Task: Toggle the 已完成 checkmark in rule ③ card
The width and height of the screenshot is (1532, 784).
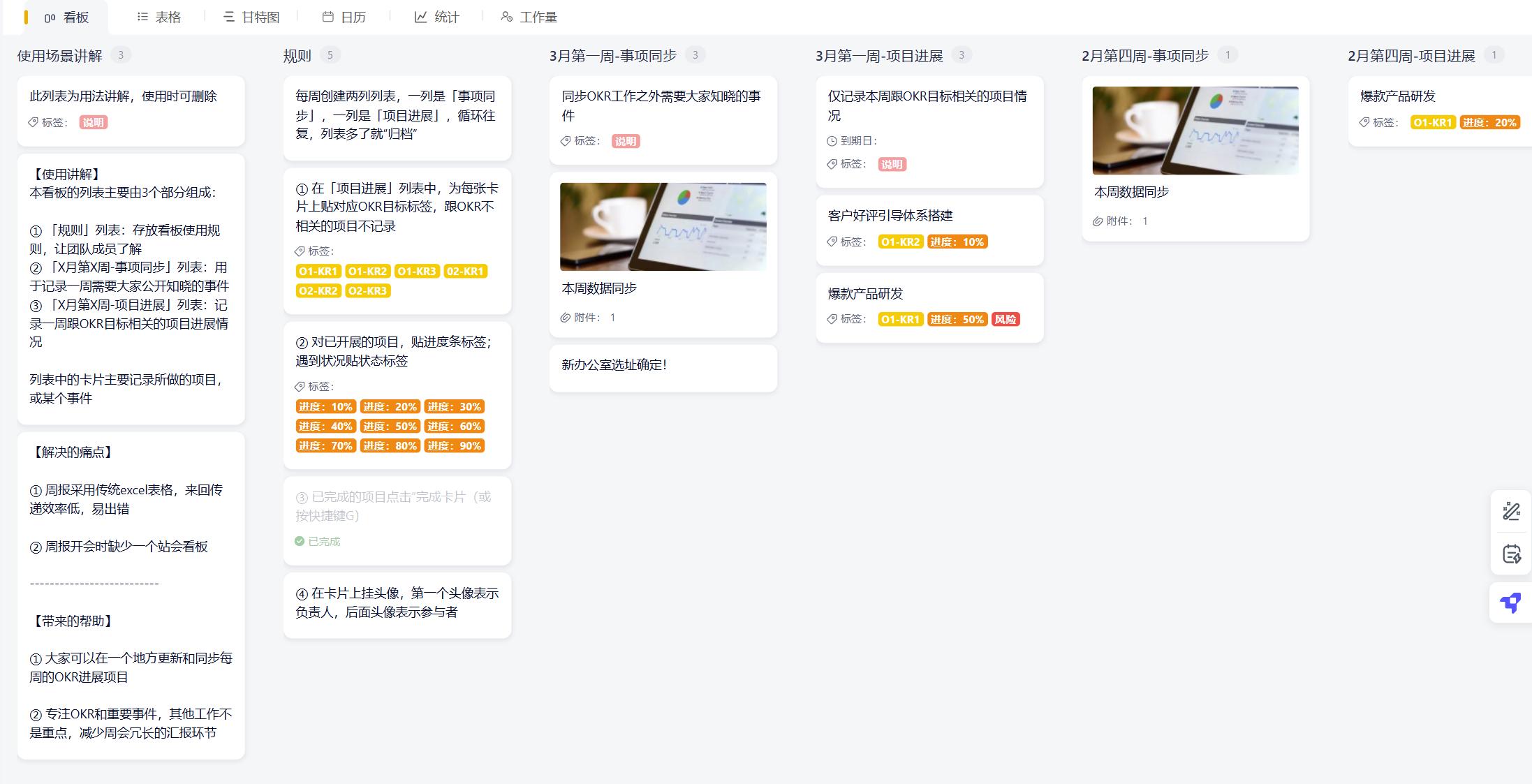Action: click(299, 540)
